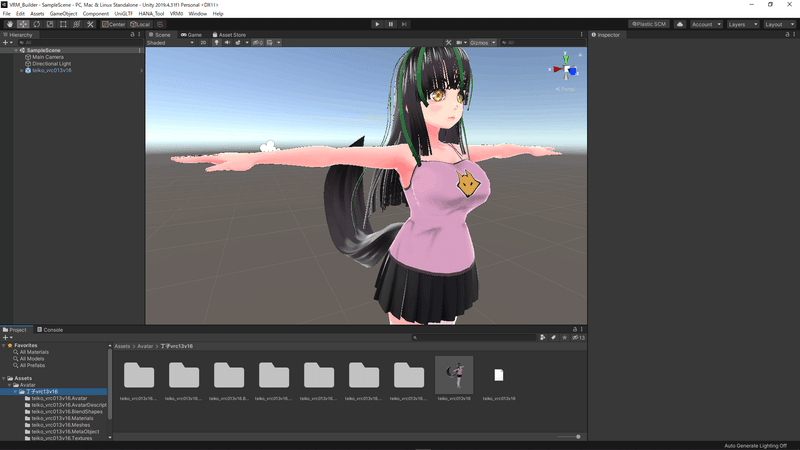Open the Layout dropdown
Screen dimensions: 800x450
tap(779, 24)
